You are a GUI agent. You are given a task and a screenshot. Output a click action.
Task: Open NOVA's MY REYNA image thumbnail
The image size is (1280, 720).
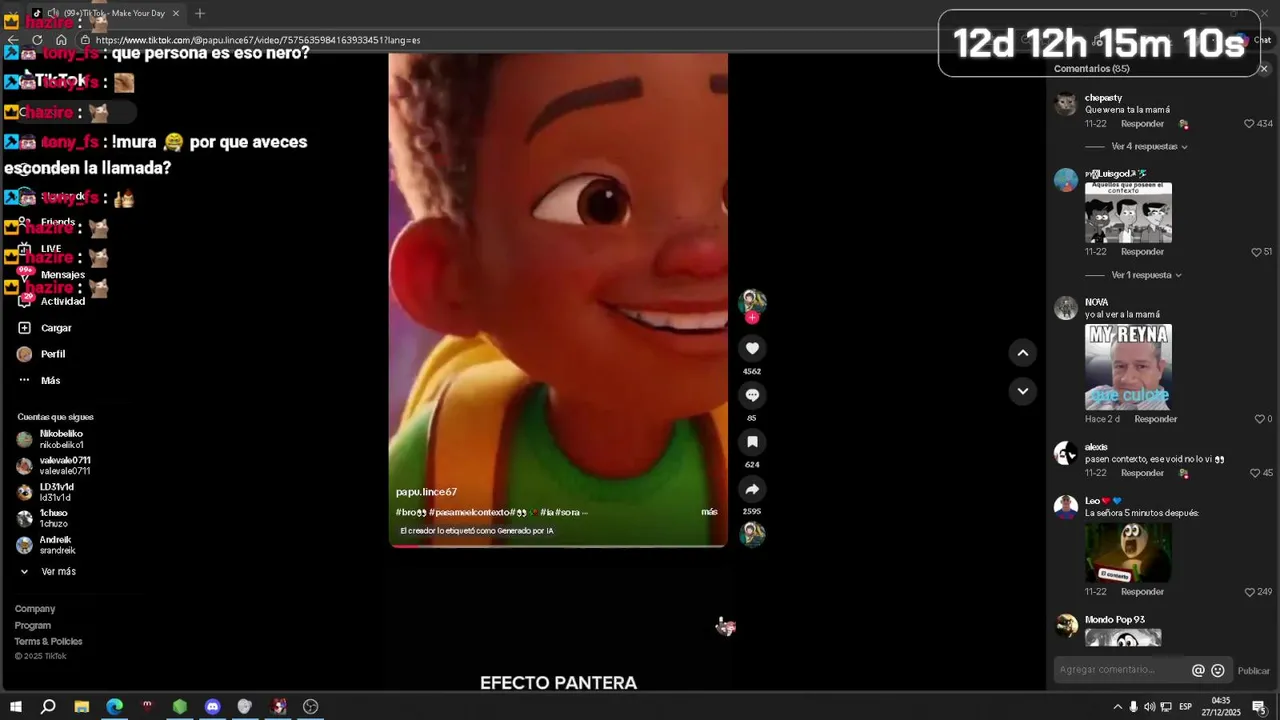click(x=1128, y=367)
